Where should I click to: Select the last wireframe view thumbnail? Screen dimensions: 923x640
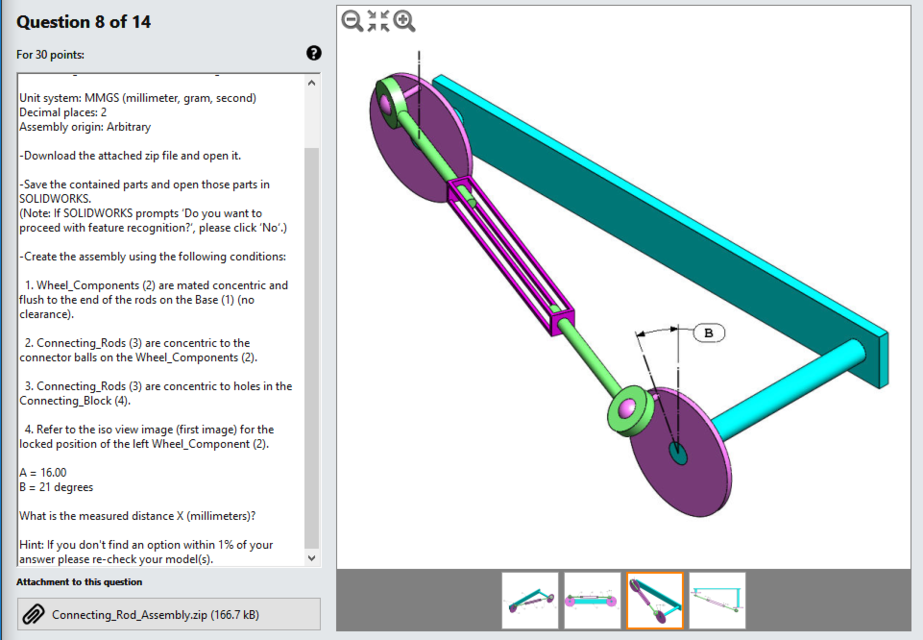(715, 600)
